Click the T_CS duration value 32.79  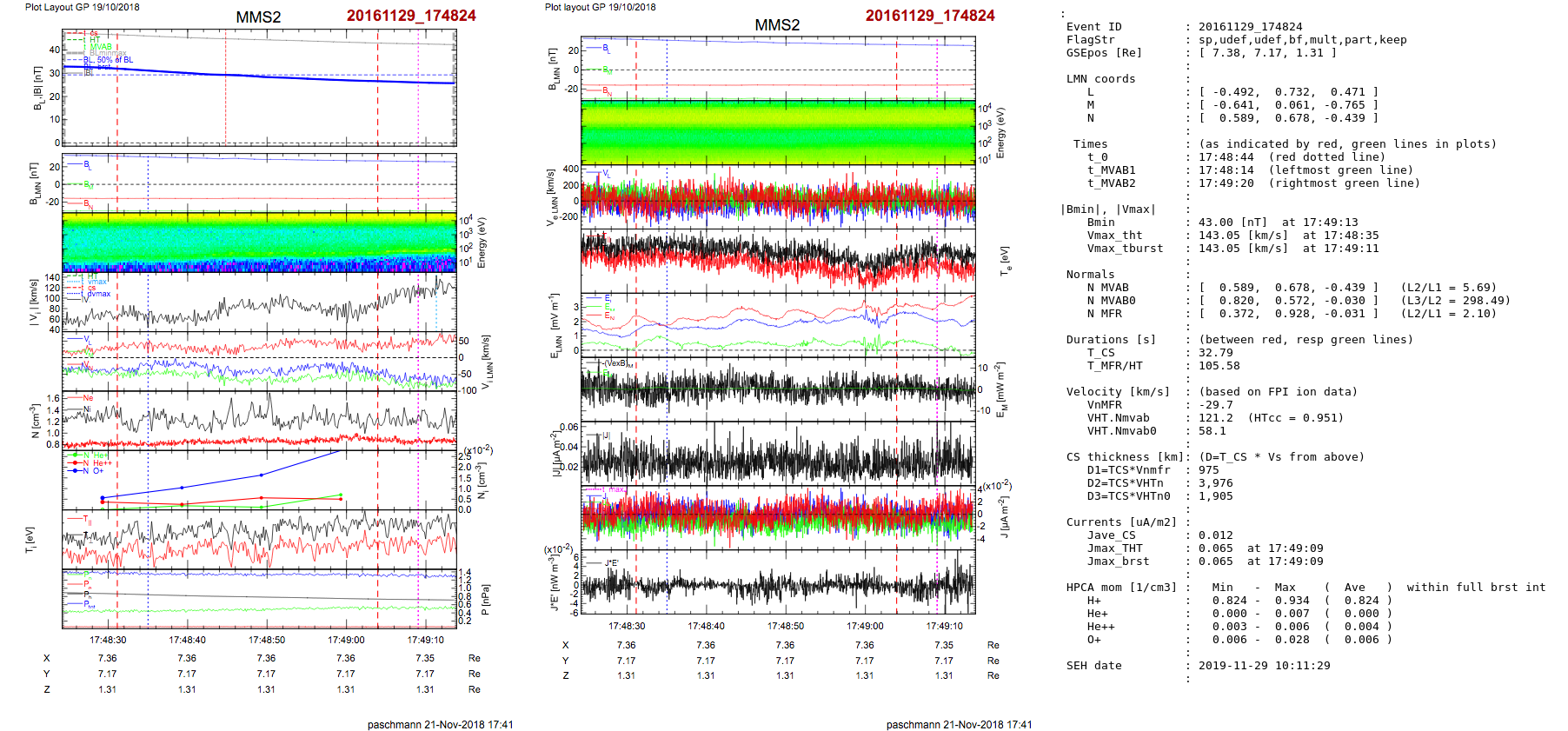(x=1215, y=353)
